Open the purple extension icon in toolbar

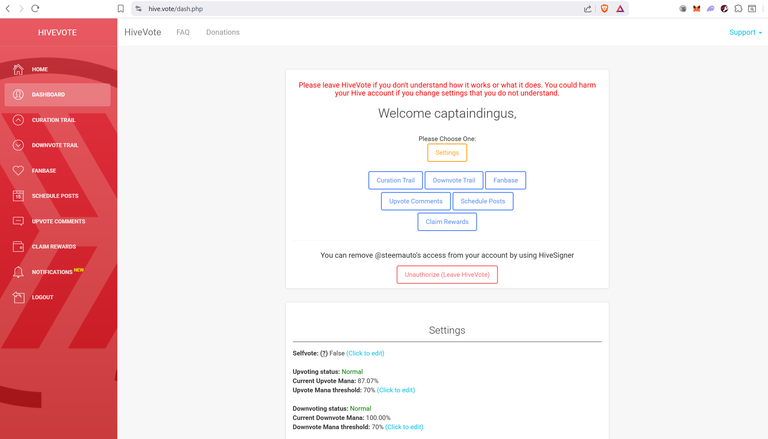coord(710,9)
